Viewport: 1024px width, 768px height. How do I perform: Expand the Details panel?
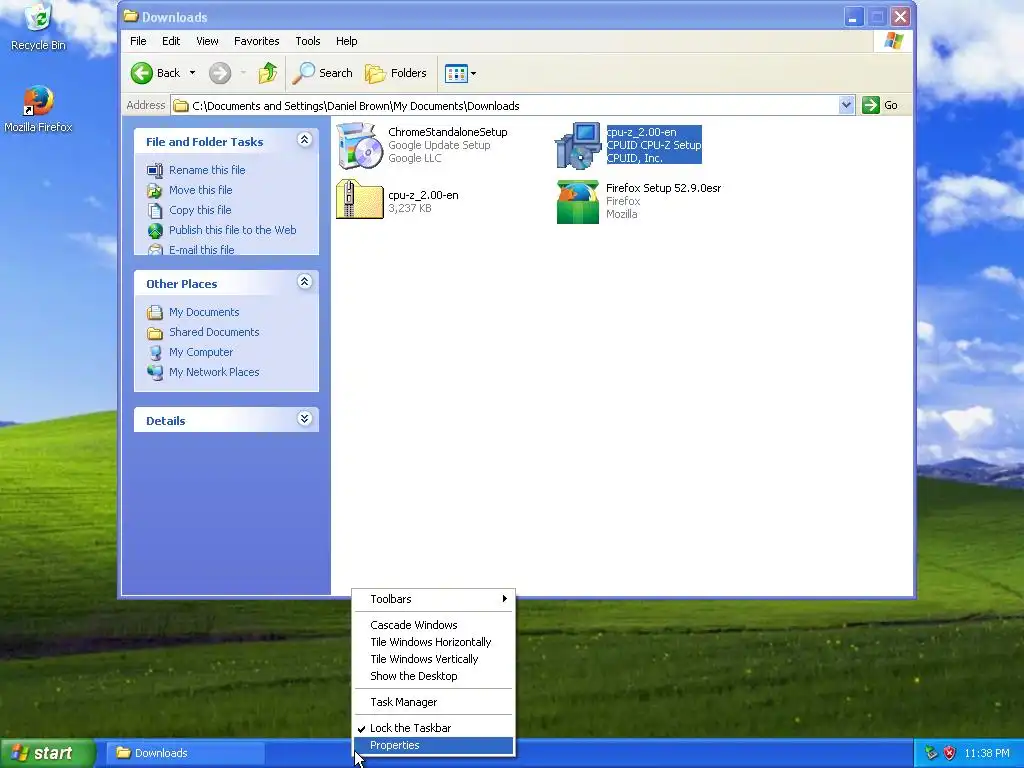click(x=304, y=419)
